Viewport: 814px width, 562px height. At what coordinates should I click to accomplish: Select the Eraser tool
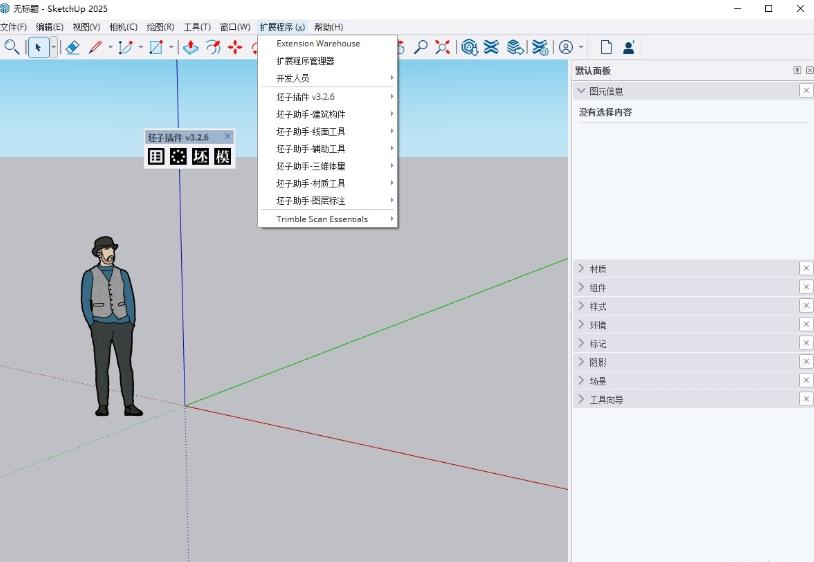[73, 47]
